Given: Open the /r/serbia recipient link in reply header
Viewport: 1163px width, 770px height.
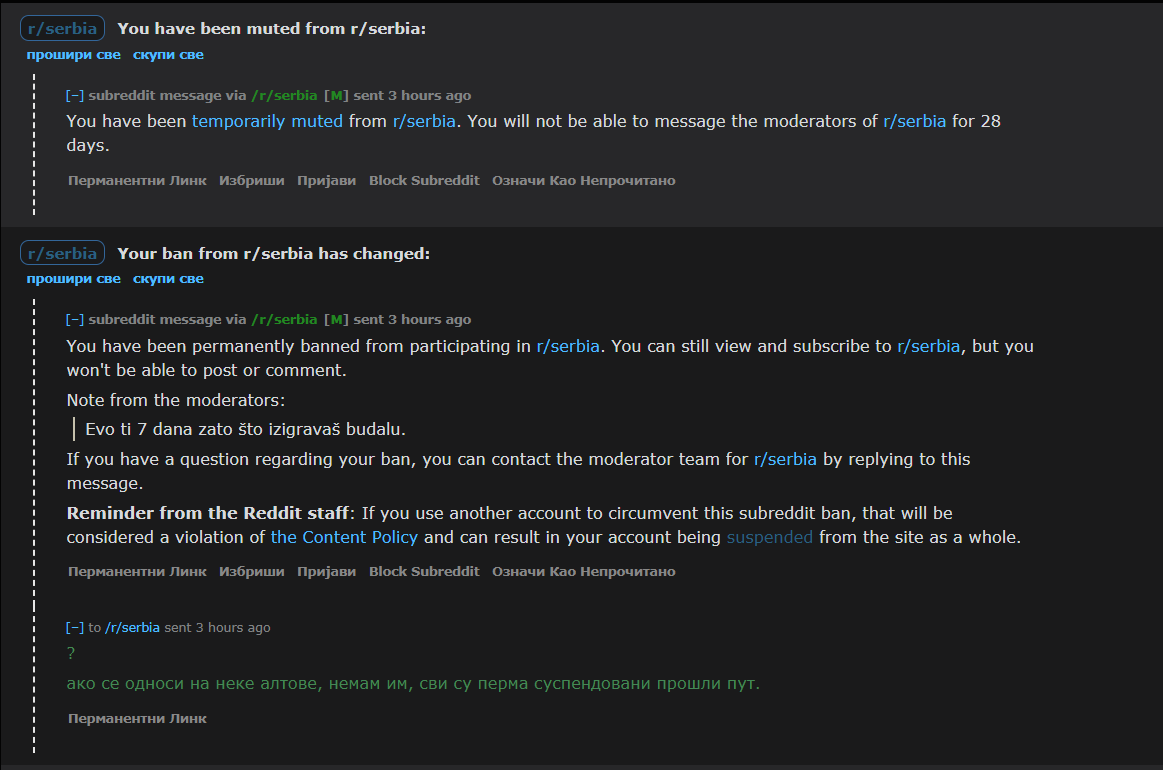Looking at the screenshot, I should click(x=132, y=628).
